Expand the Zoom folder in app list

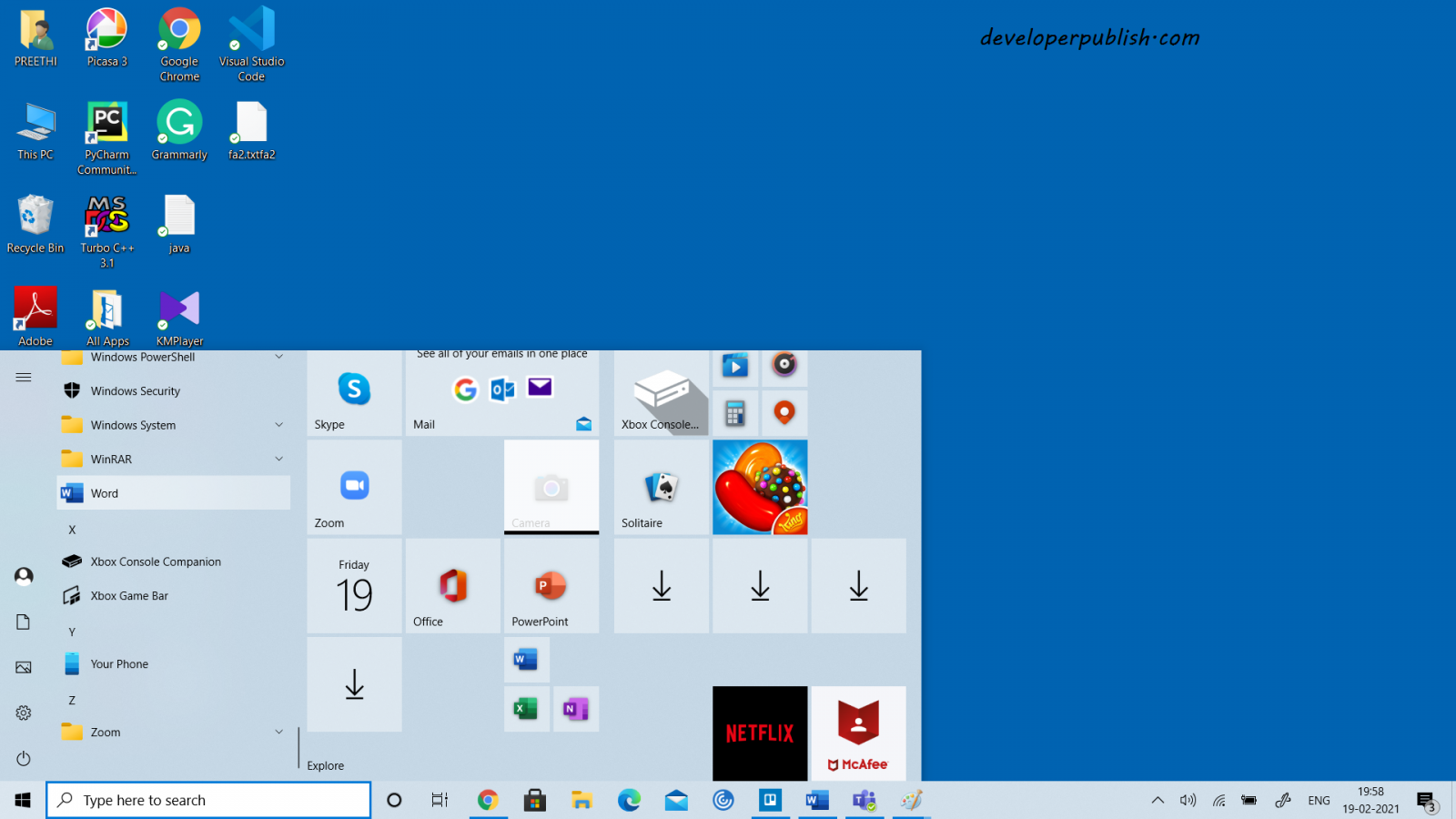point(278,732)
